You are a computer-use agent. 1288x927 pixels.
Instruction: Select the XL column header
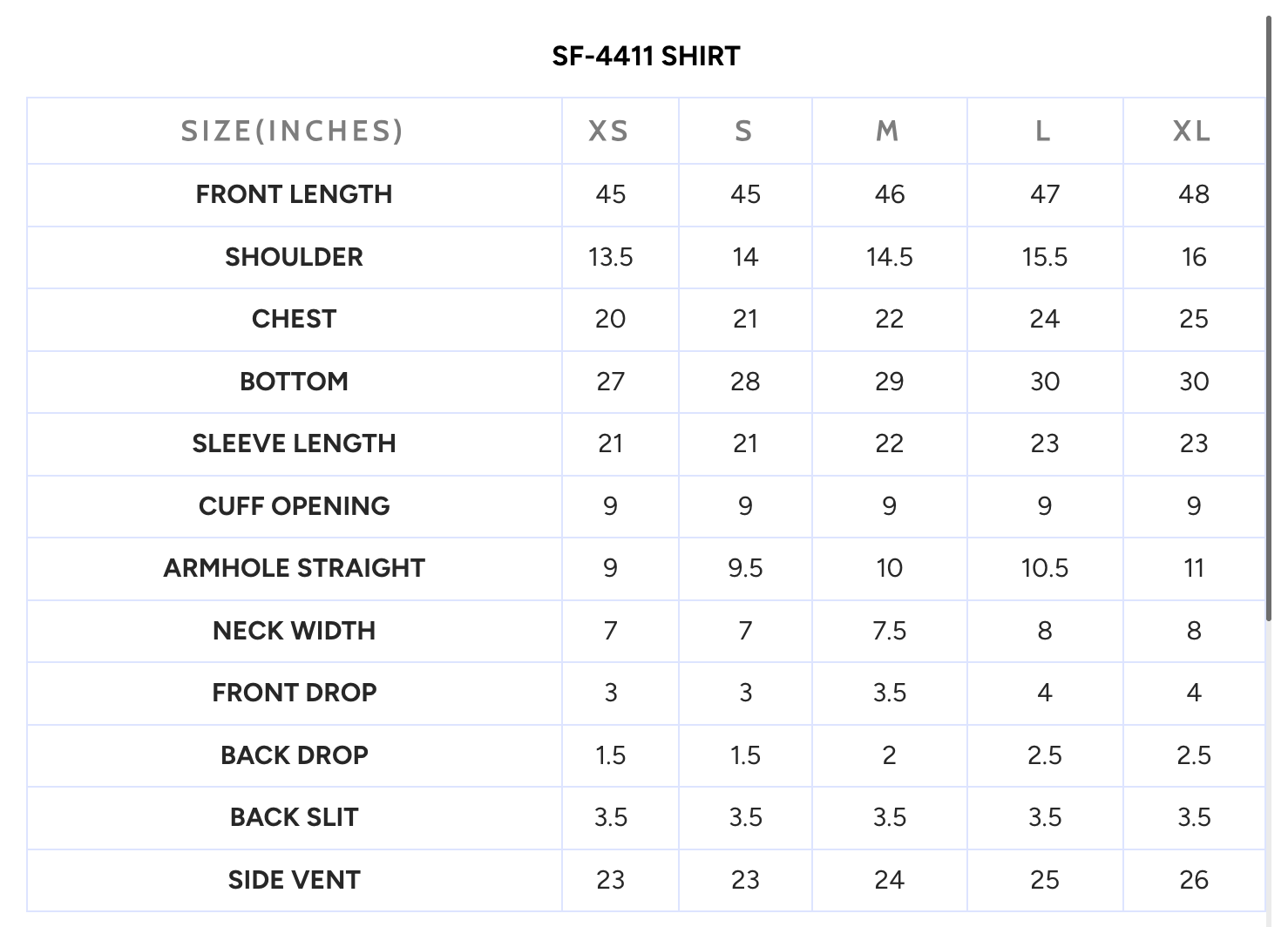click(x=1192, y=132)
